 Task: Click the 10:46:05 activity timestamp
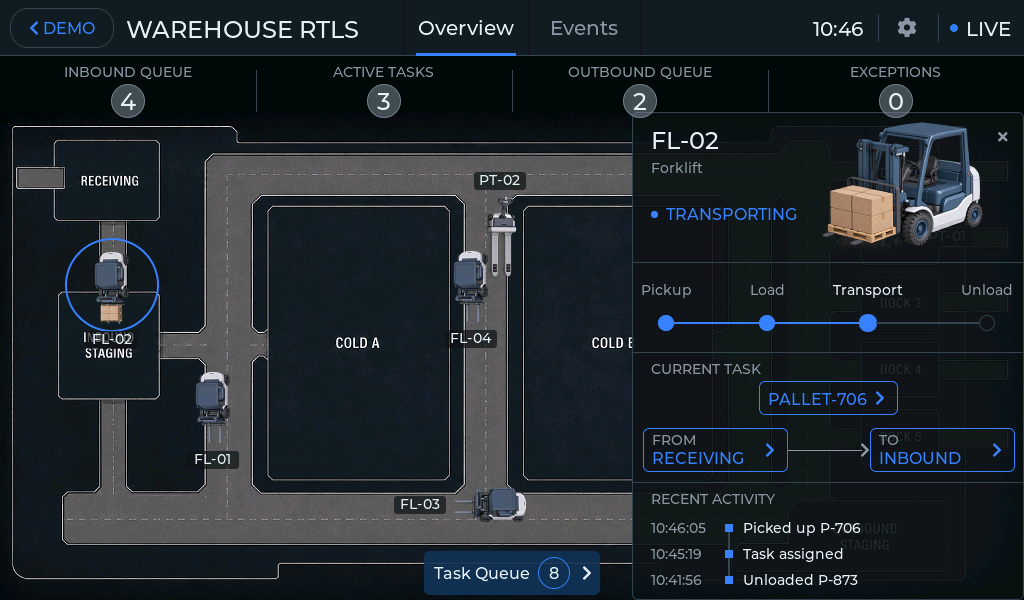click(x=678, y=528)
